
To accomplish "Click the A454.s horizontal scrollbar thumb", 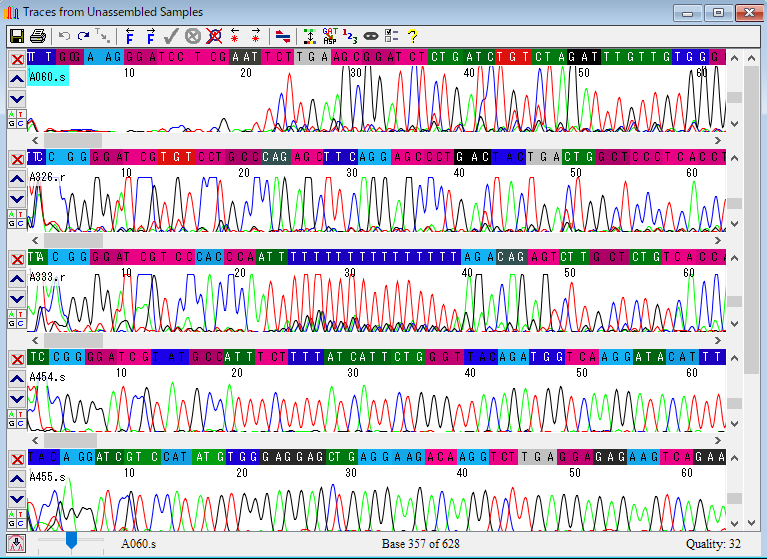I will pos(70,441).
